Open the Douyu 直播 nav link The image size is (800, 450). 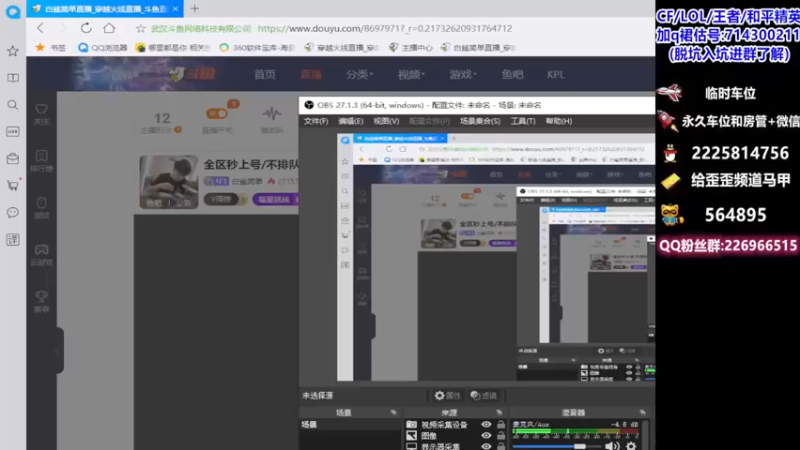[311, 74]
